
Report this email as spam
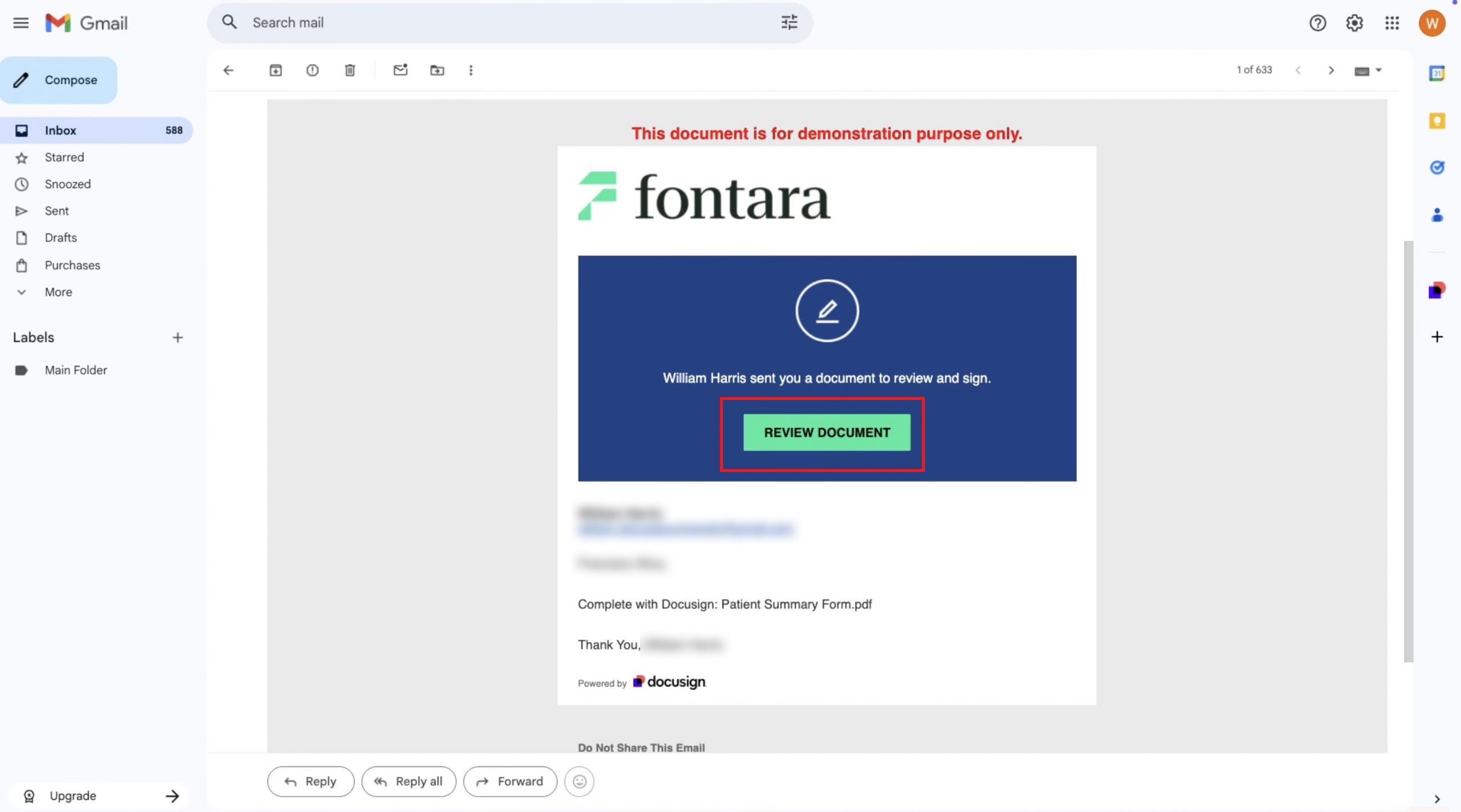(x=312, y=70)
